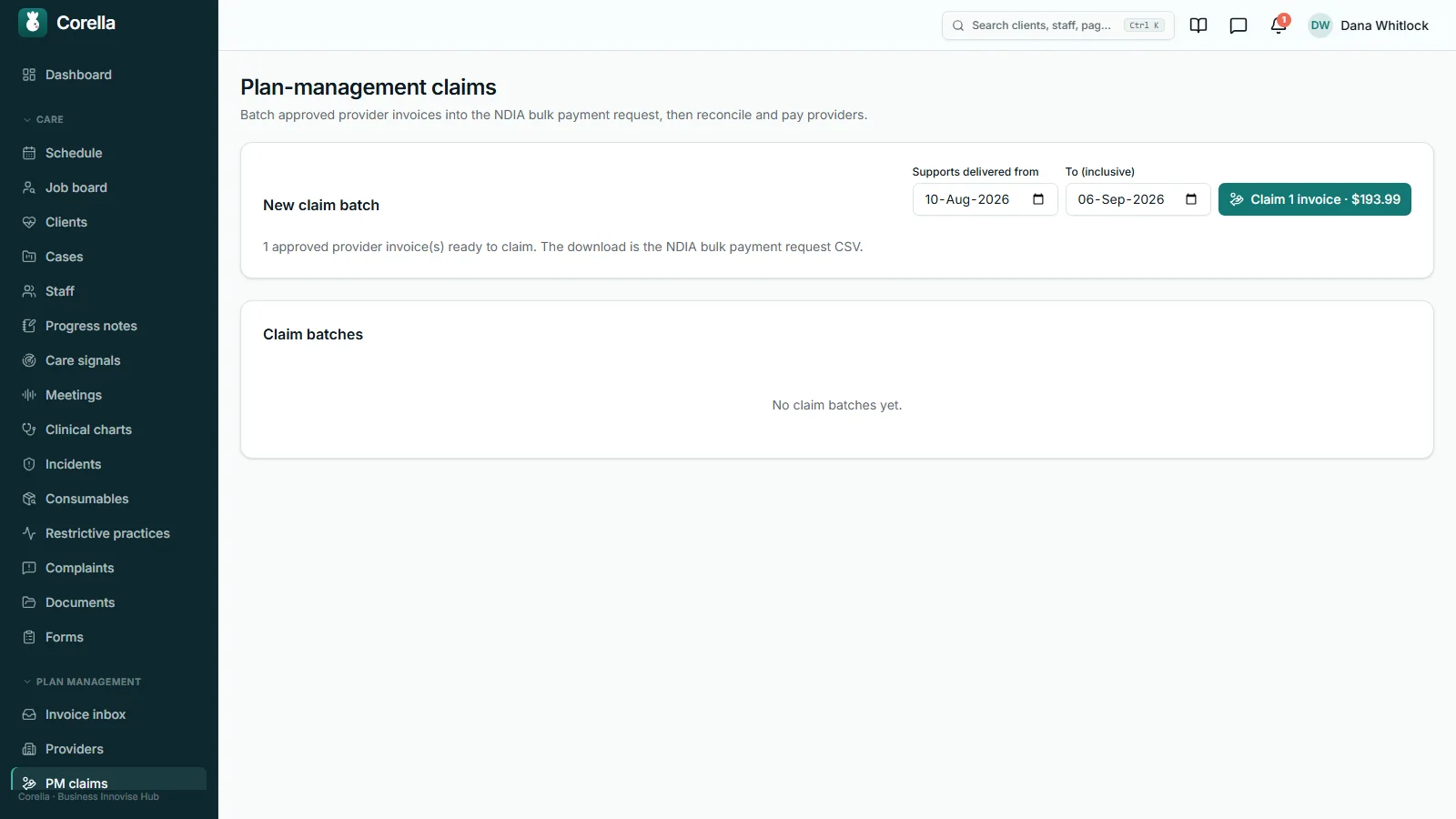Screen dimensions: 1456x819
Task: Click the Consumables box icon
Action: (29, 499)
